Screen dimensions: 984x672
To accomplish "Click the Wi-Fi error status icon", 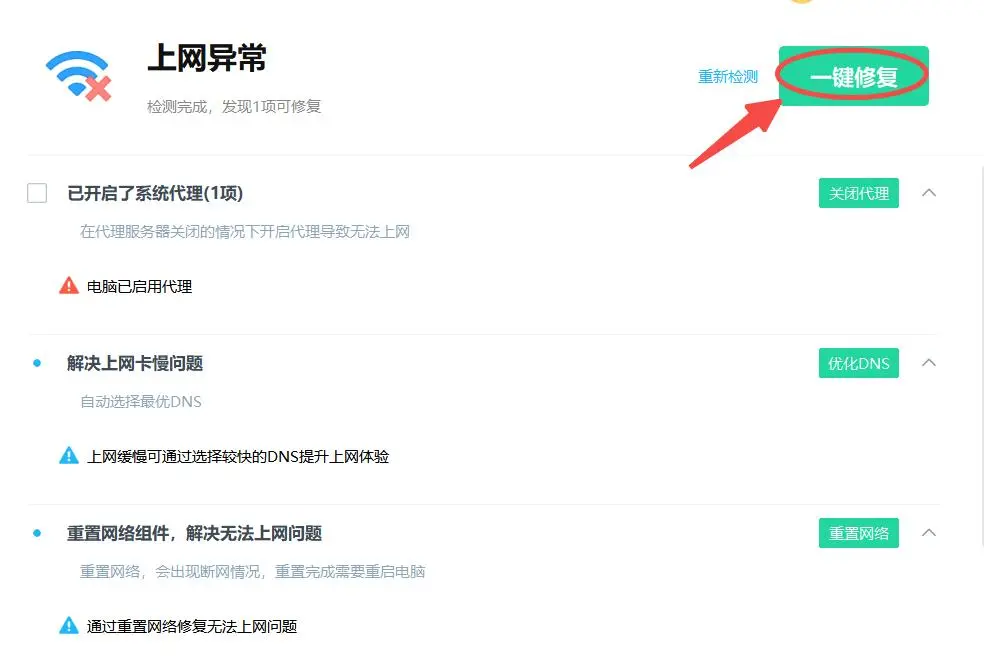I will coord(78,76).
